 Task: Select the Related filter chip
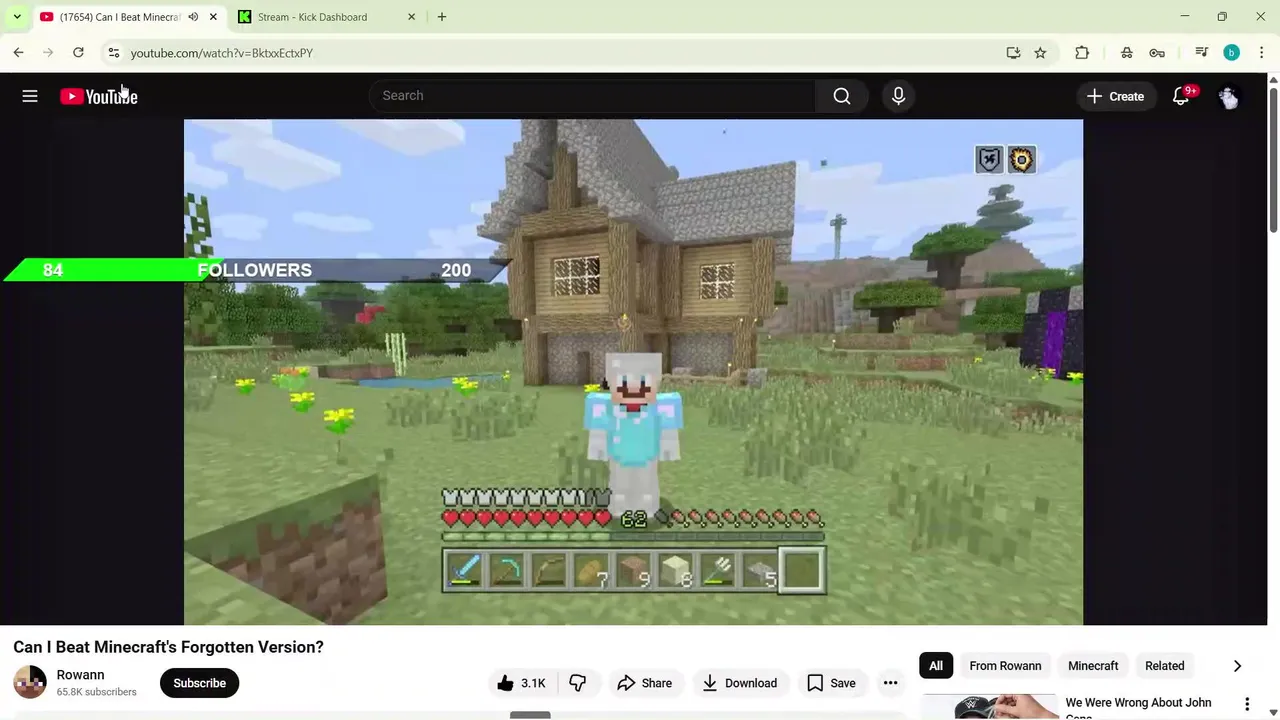pyautogui.click(x=1165, y=666)
